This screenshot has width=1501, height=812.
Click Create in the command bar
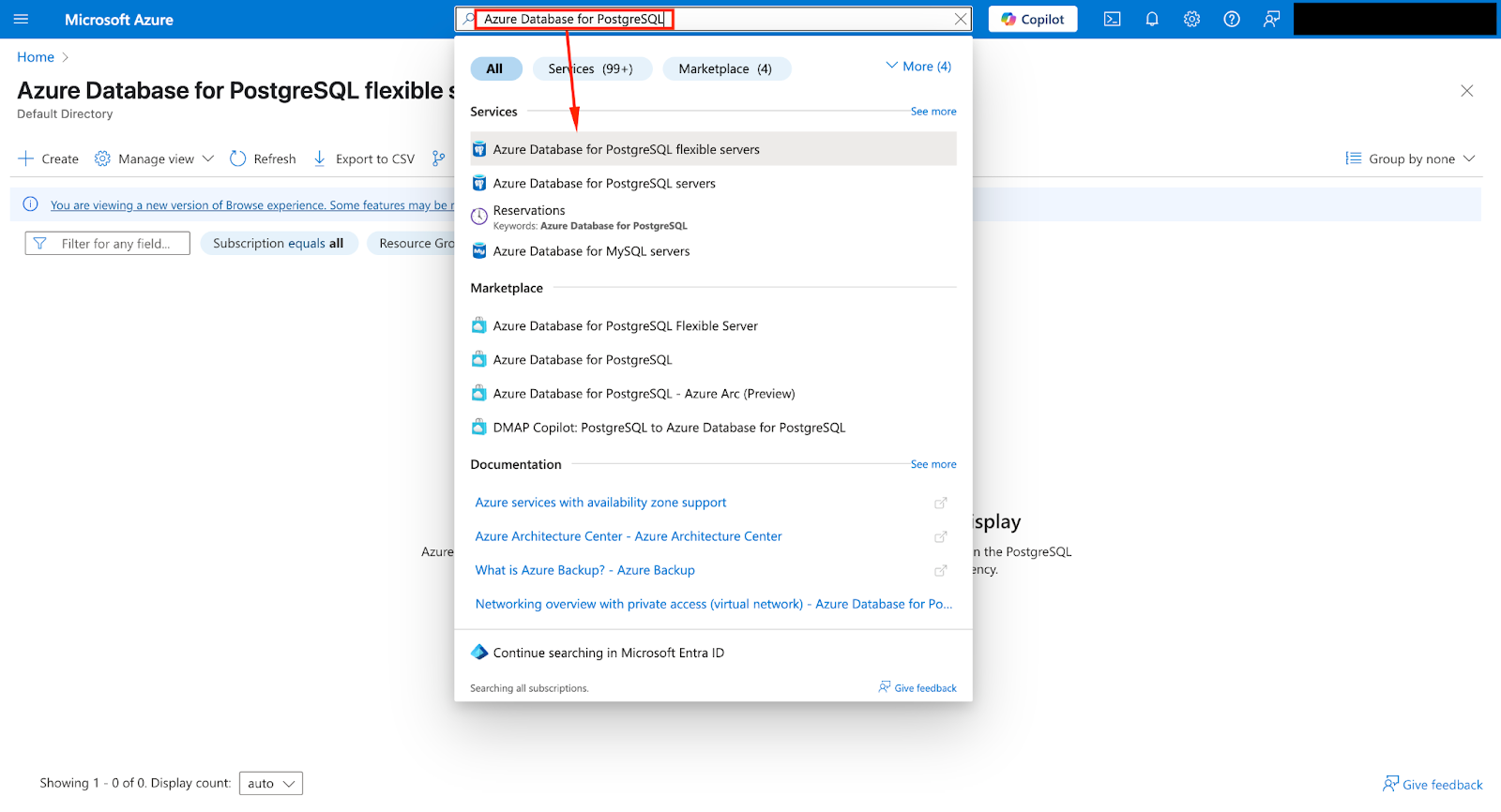pos(49,158)
